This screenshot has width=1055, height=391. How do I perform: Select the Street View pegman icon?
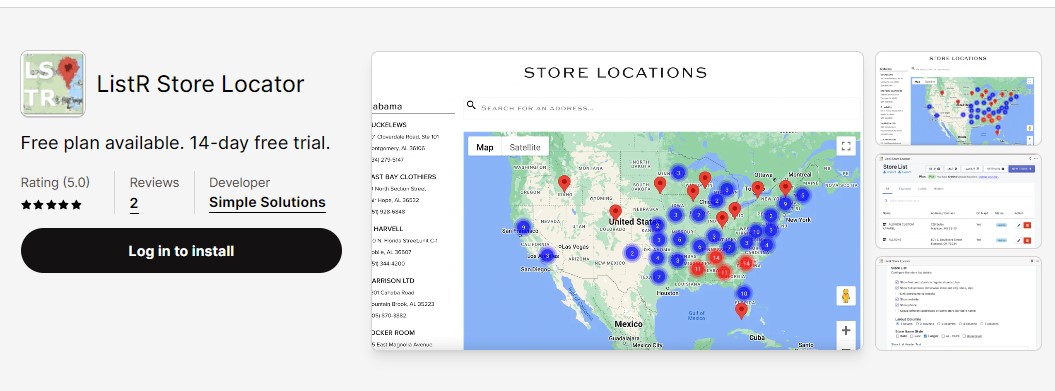click(846, 296)
